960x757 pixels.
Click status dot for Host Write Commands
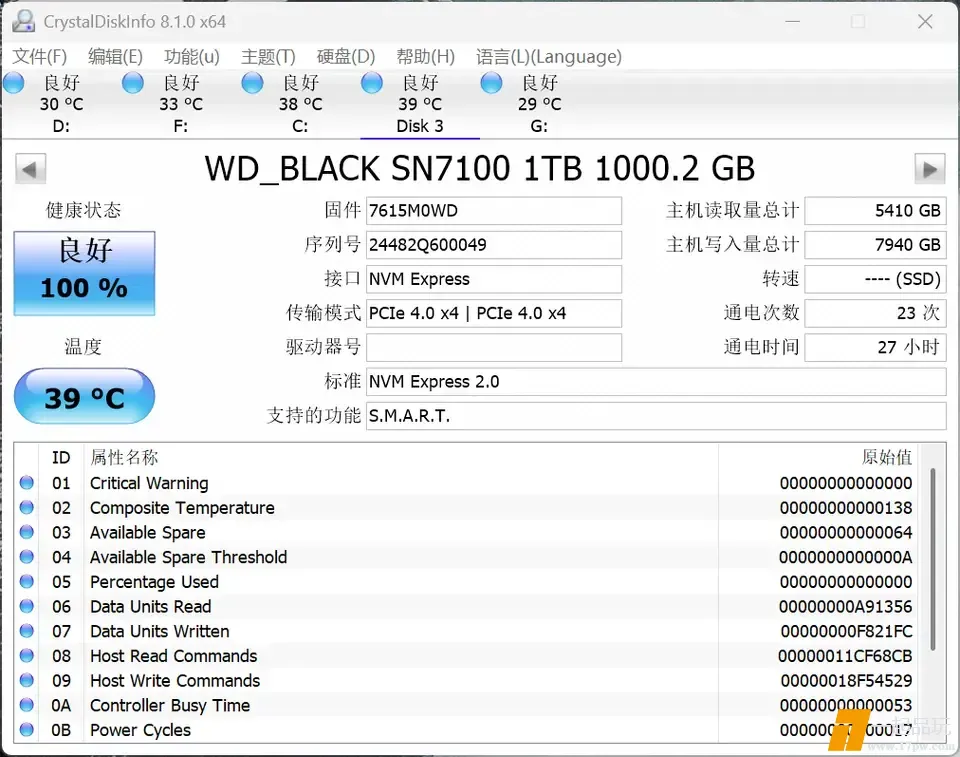[26, 680]
